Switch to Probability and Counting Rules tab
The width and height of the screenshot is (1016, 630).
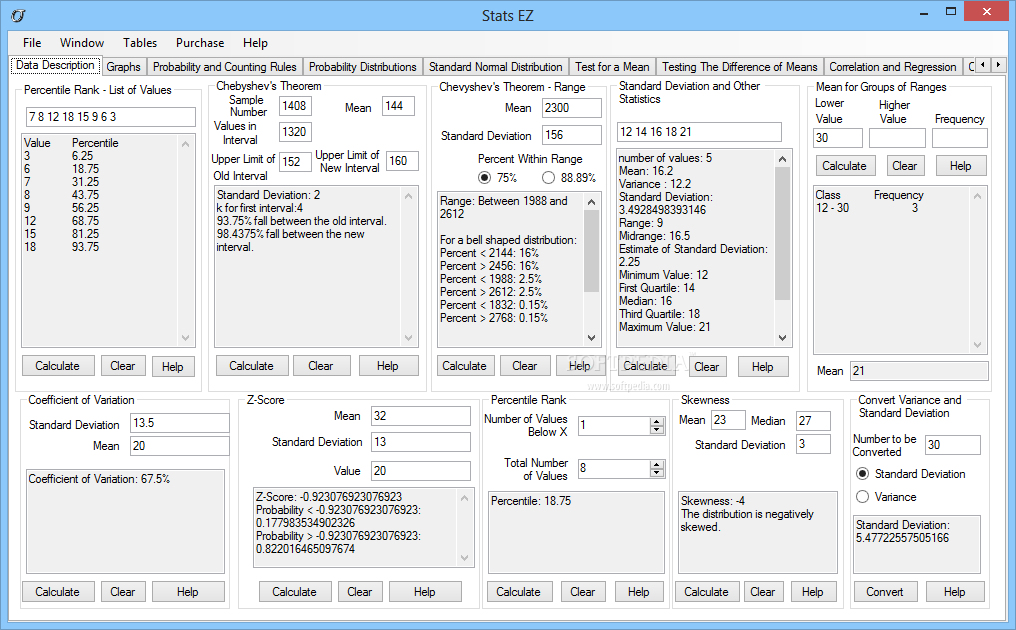tap(224, 67)
